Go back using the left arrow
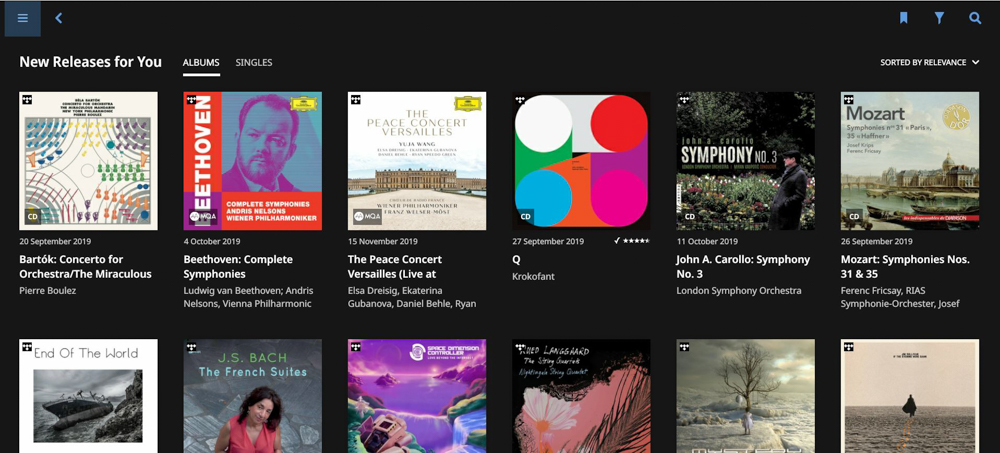The width and height of the screenshot is (1000, 453). coord(59,18)
